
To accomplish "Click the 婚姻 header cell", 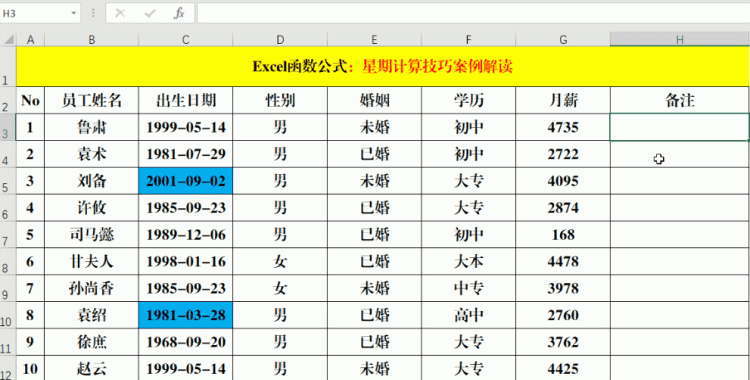I will click(x=374, y=100).
